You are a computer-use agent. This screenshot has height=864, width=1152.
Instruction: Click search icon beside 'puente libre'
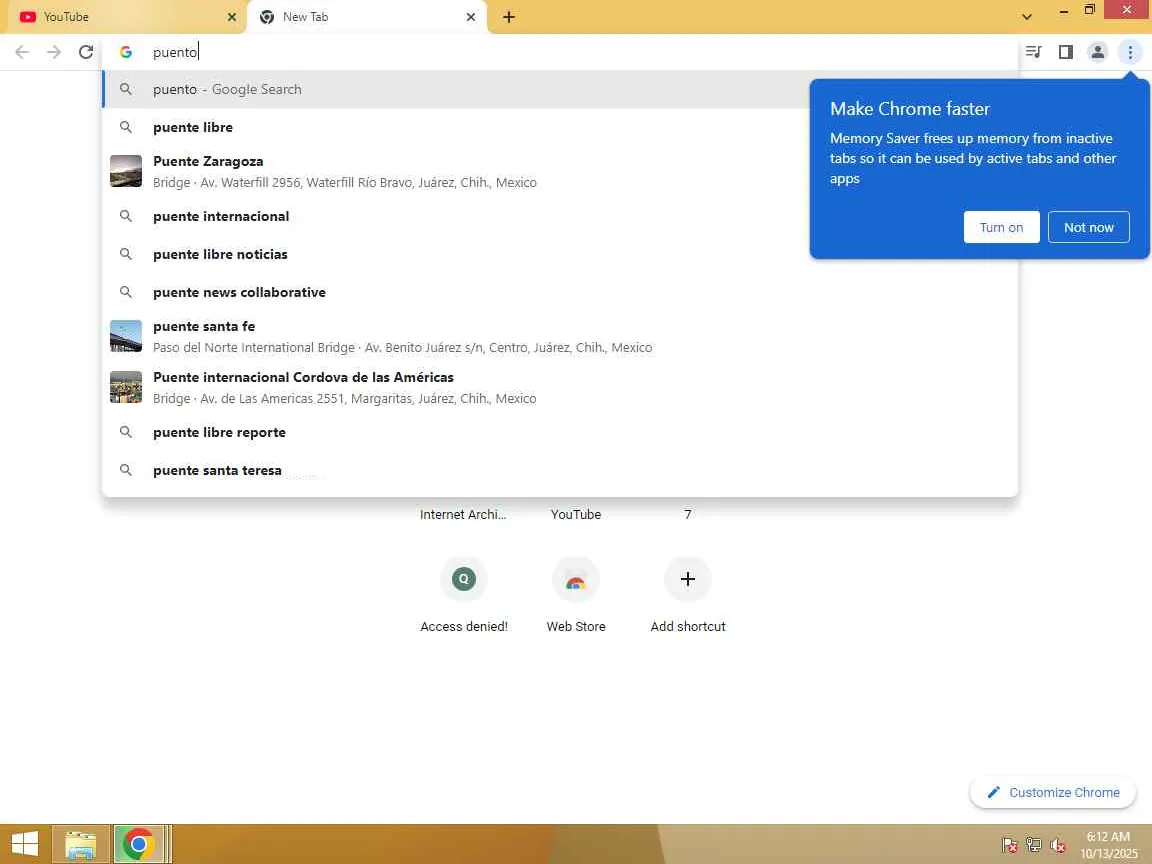[126, 127]
